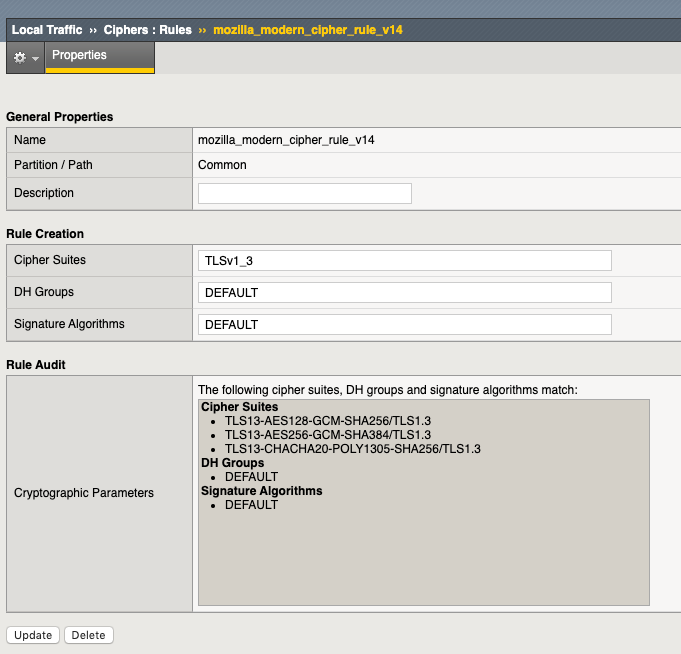Screen dimensions: 681x654
Task: Click the rule name value in Name row
Action: click(x=286, y=140)
